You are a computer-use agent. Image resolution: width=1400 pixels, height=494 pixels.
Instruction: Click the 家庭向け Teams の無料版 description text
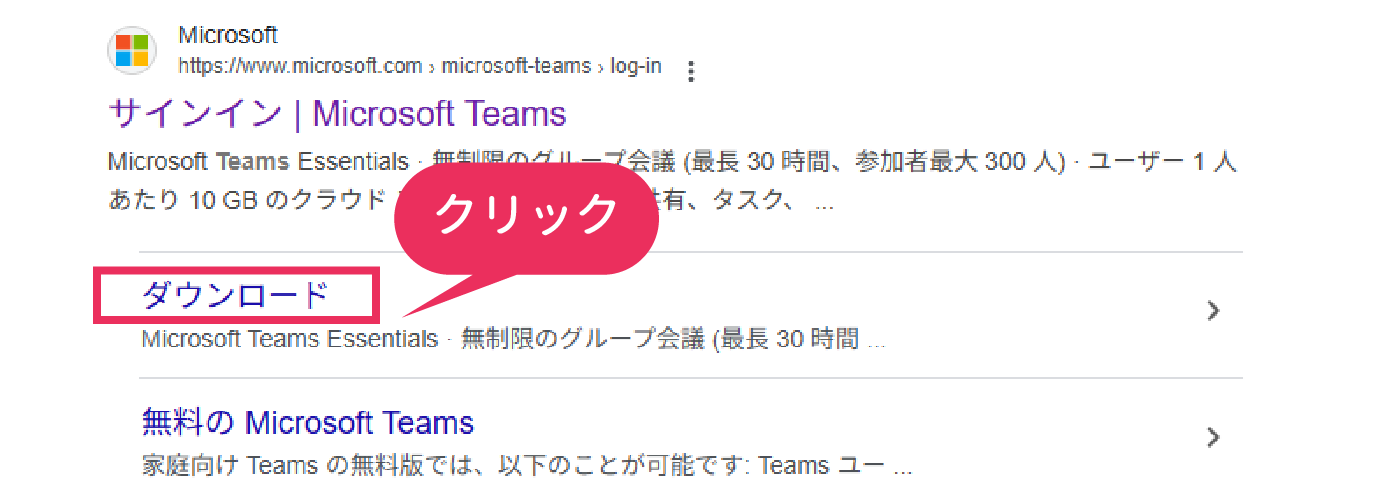(526, 466)
